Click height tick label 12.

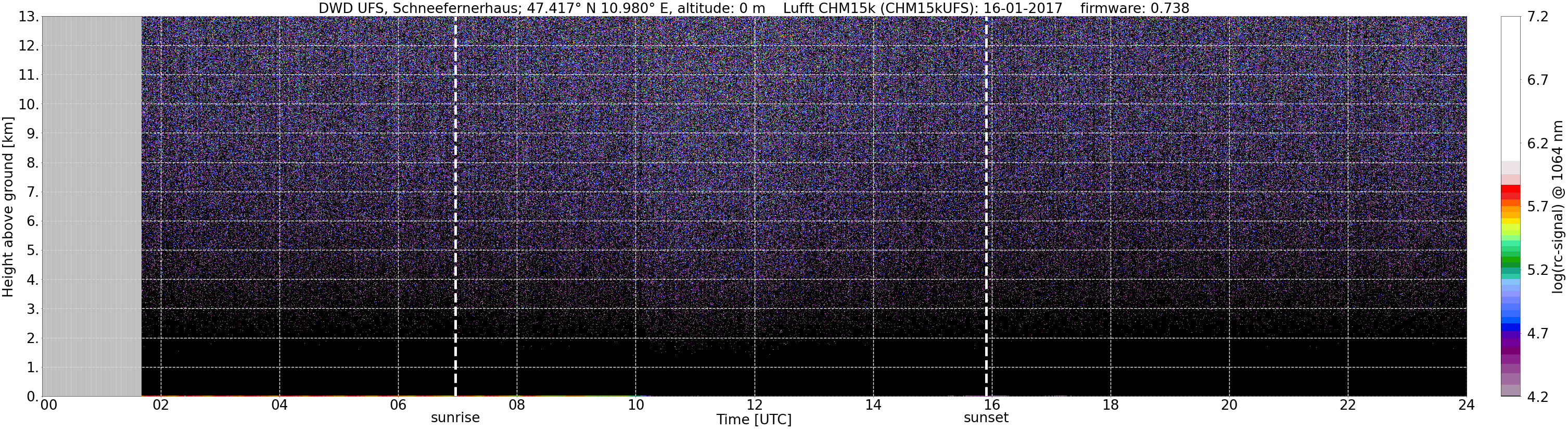pyautogui.click(x=29, y=46)
